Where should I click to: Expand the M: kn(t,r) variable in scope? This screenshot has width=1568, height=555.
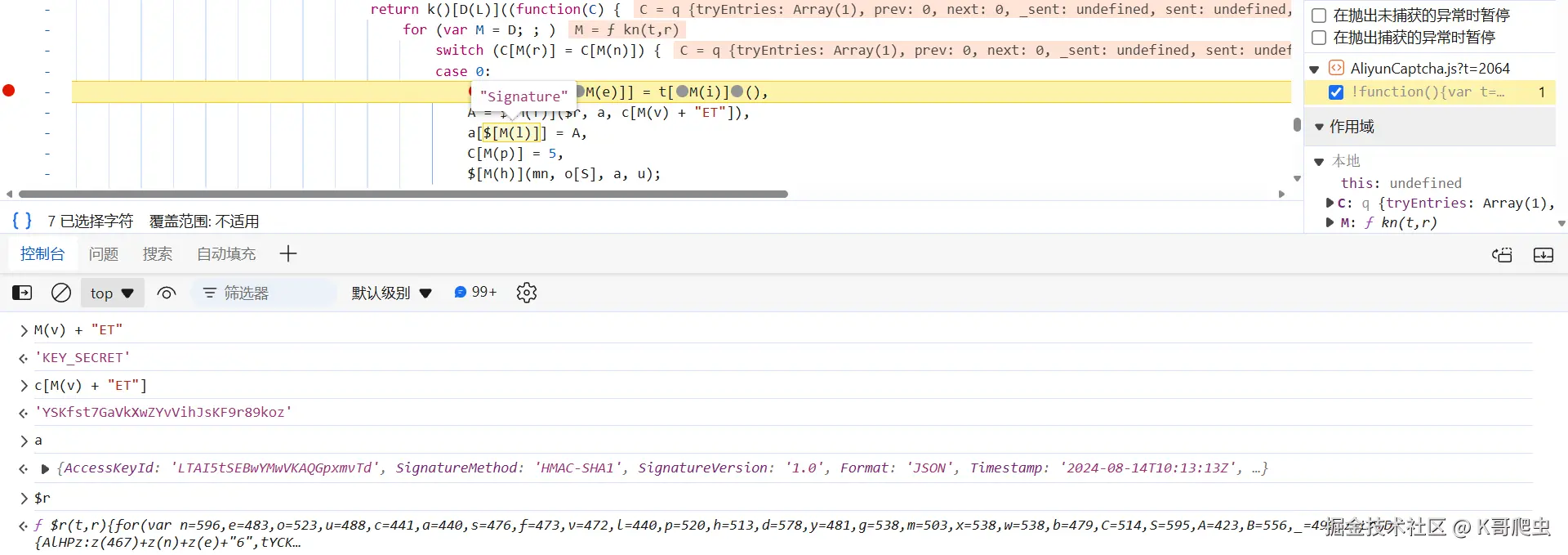pos(1330,222)
